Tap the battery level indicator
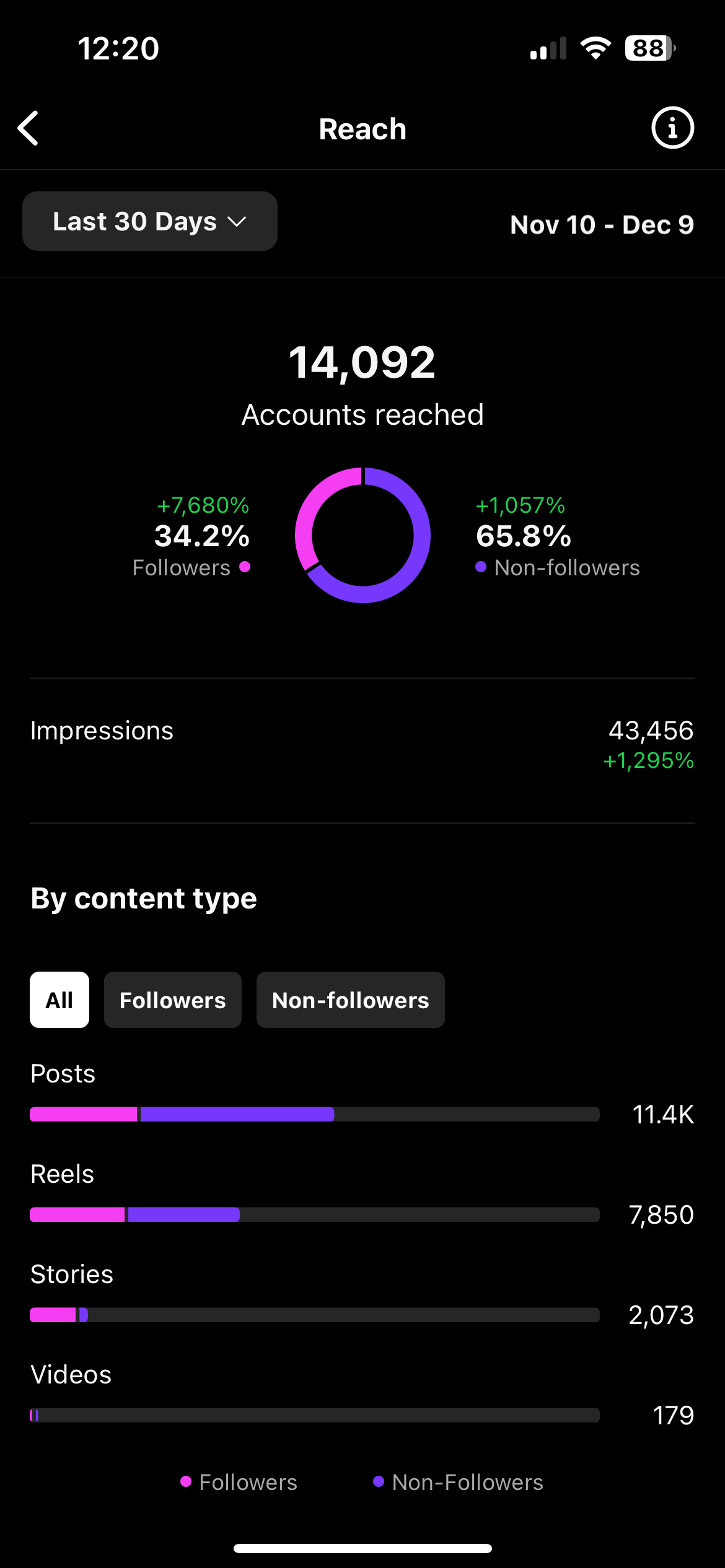Viewport: 725px width, 1568px height. tap(649, 48)
